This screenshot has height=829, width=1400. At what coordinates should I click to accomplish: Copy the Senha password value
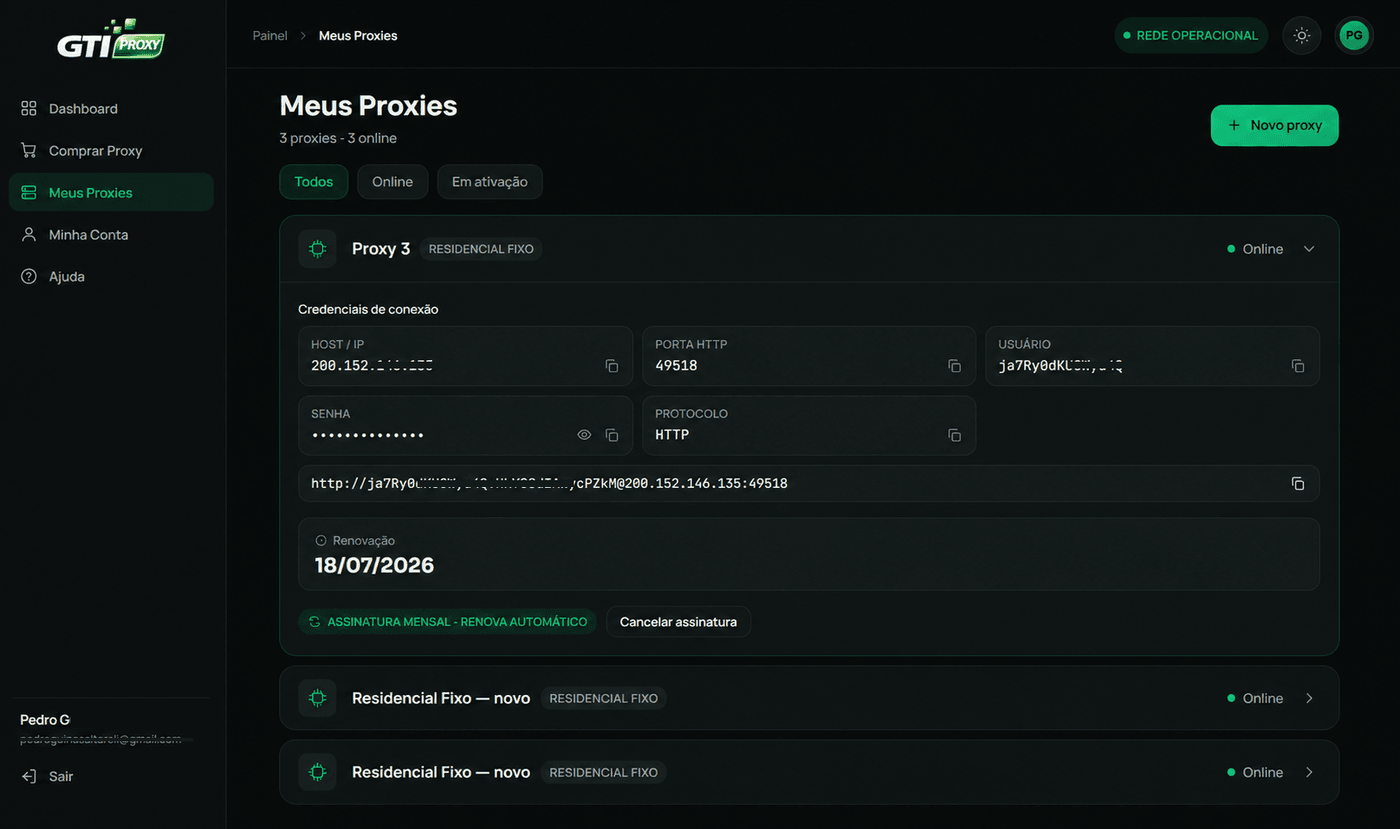(x=612, y=435)
